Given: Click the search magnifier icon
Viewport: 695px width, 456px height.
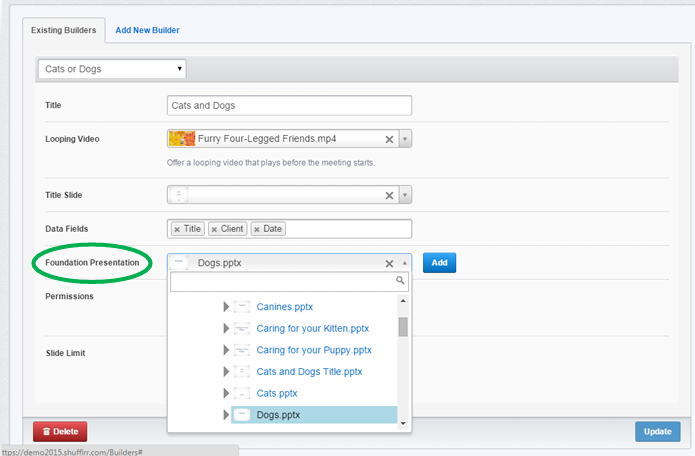Looking at the screenshot, I should [x=400, y=280].
